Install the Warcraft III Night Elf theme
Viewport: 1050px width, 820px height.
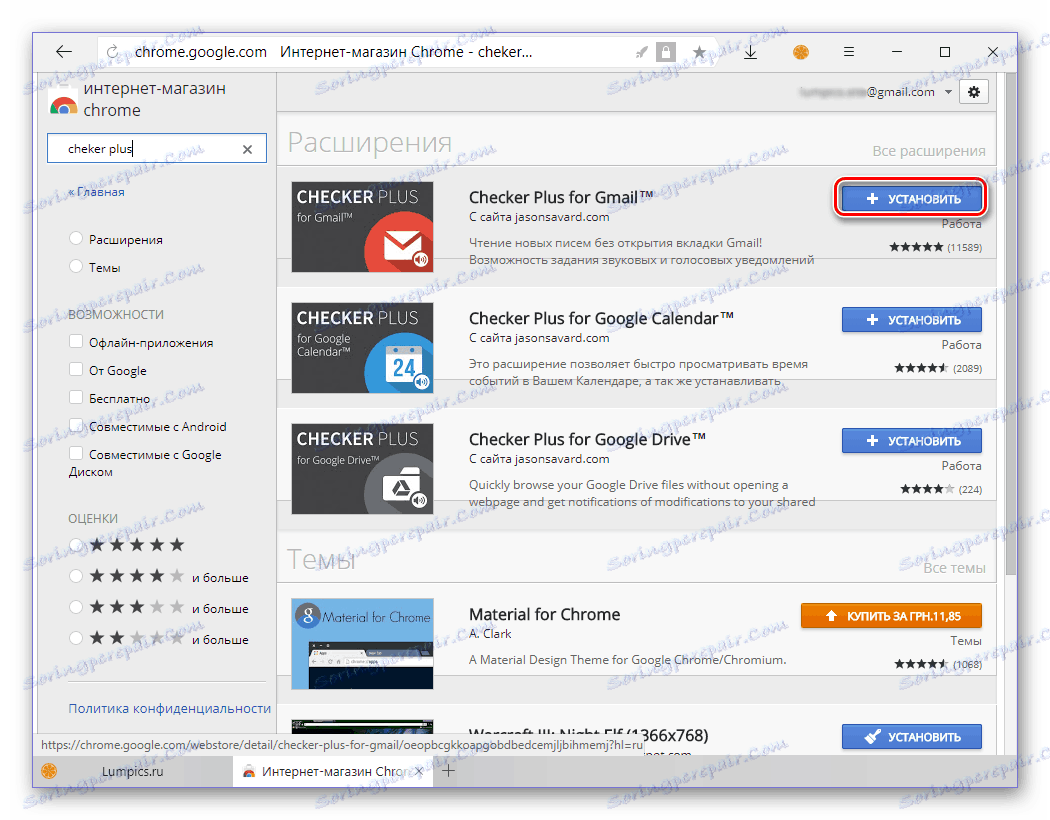point(911,736)
